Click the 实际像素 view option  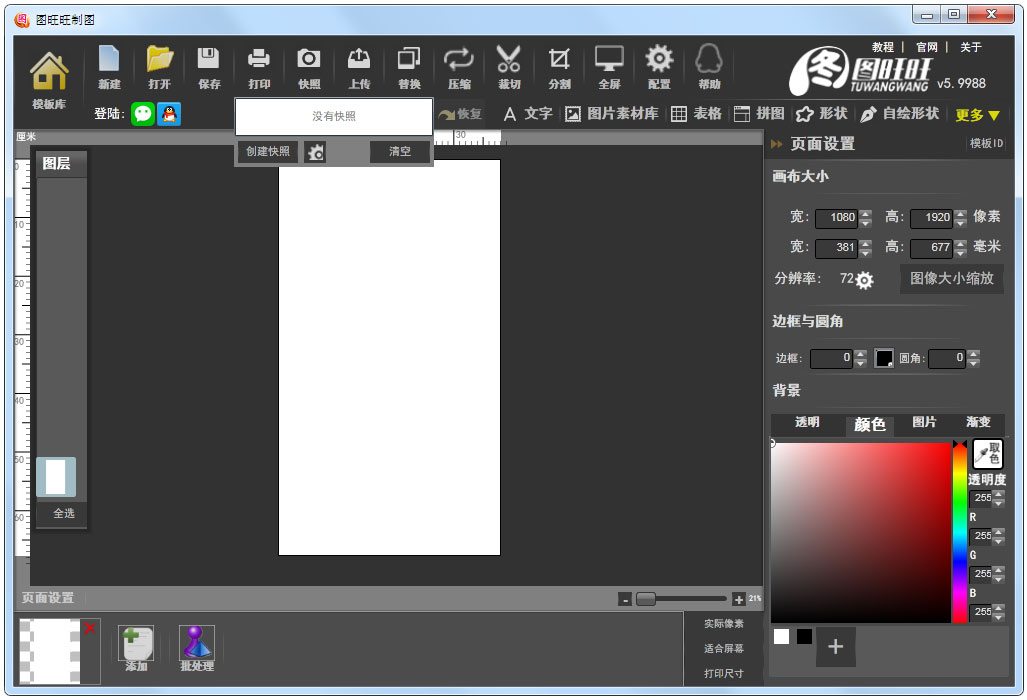724,623
